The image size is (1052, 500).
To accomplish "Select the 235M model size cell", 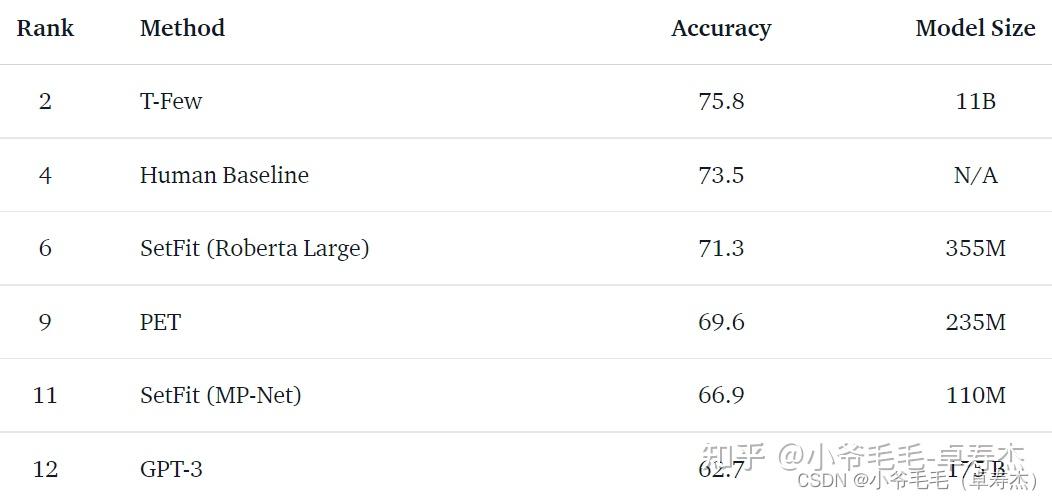I will 975,322.
